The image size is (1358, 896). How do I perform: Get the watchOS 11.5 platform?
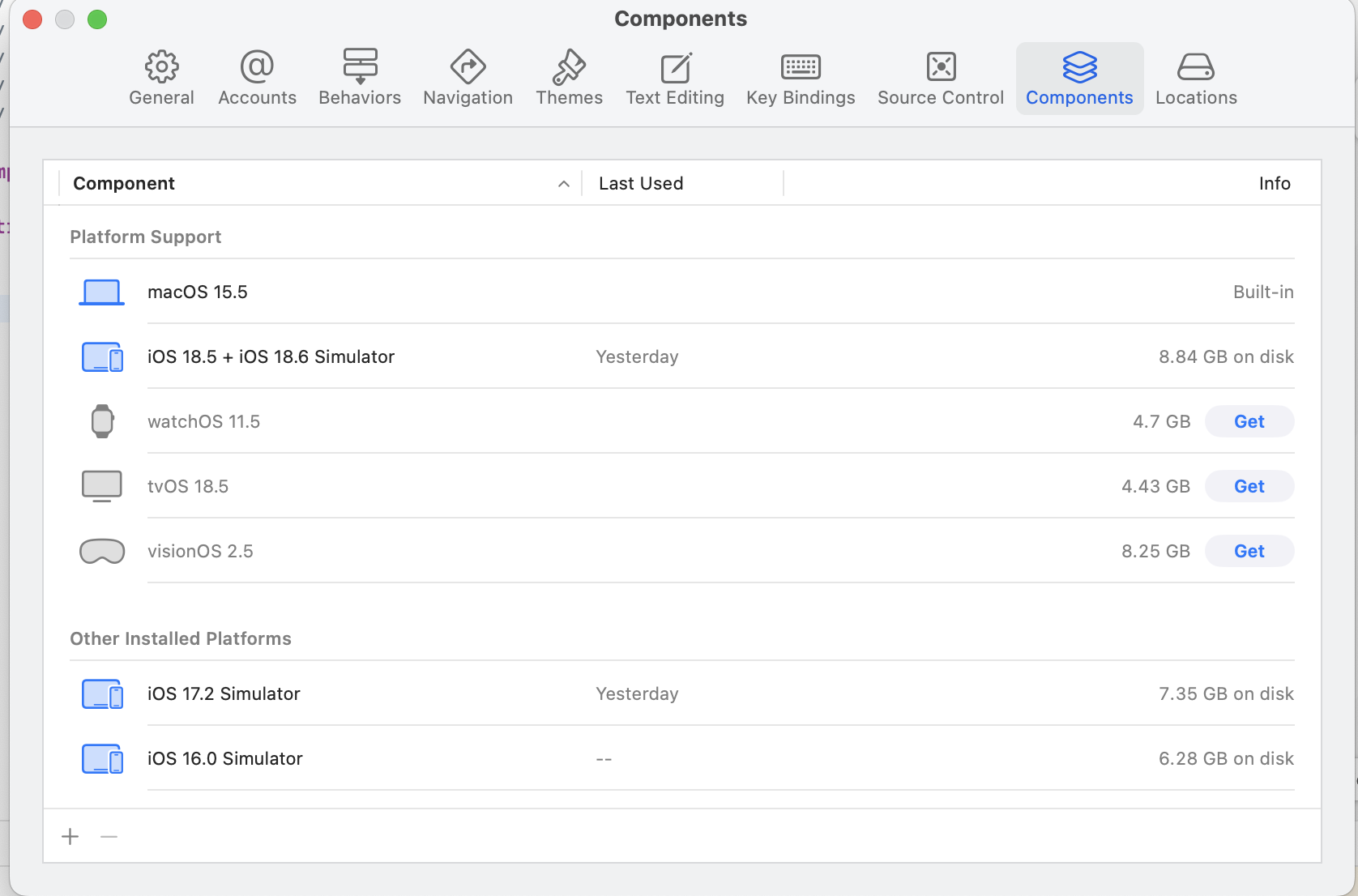[x=1249, y=421]
